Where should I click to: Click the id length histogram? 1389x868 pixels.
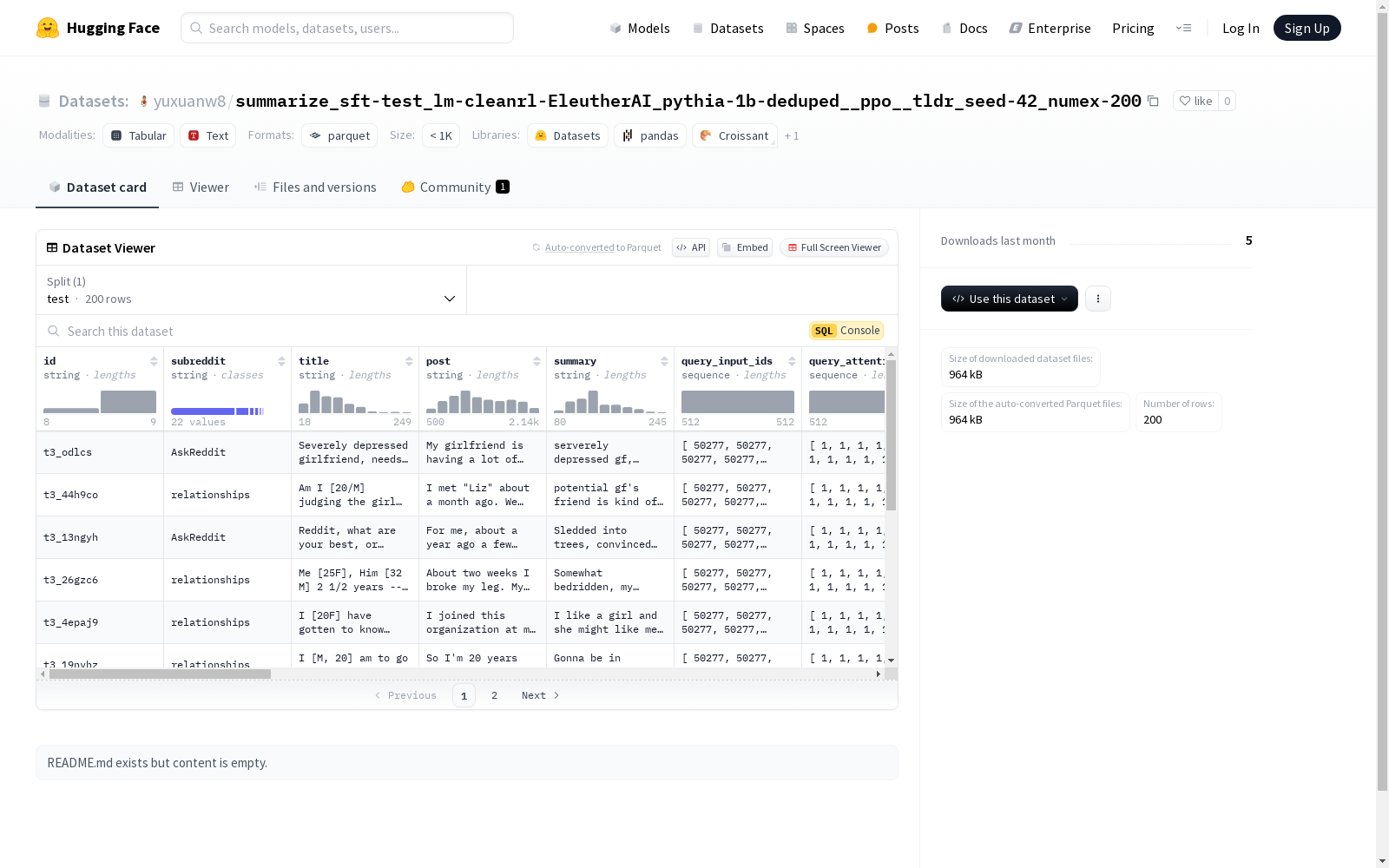[100, 402]
